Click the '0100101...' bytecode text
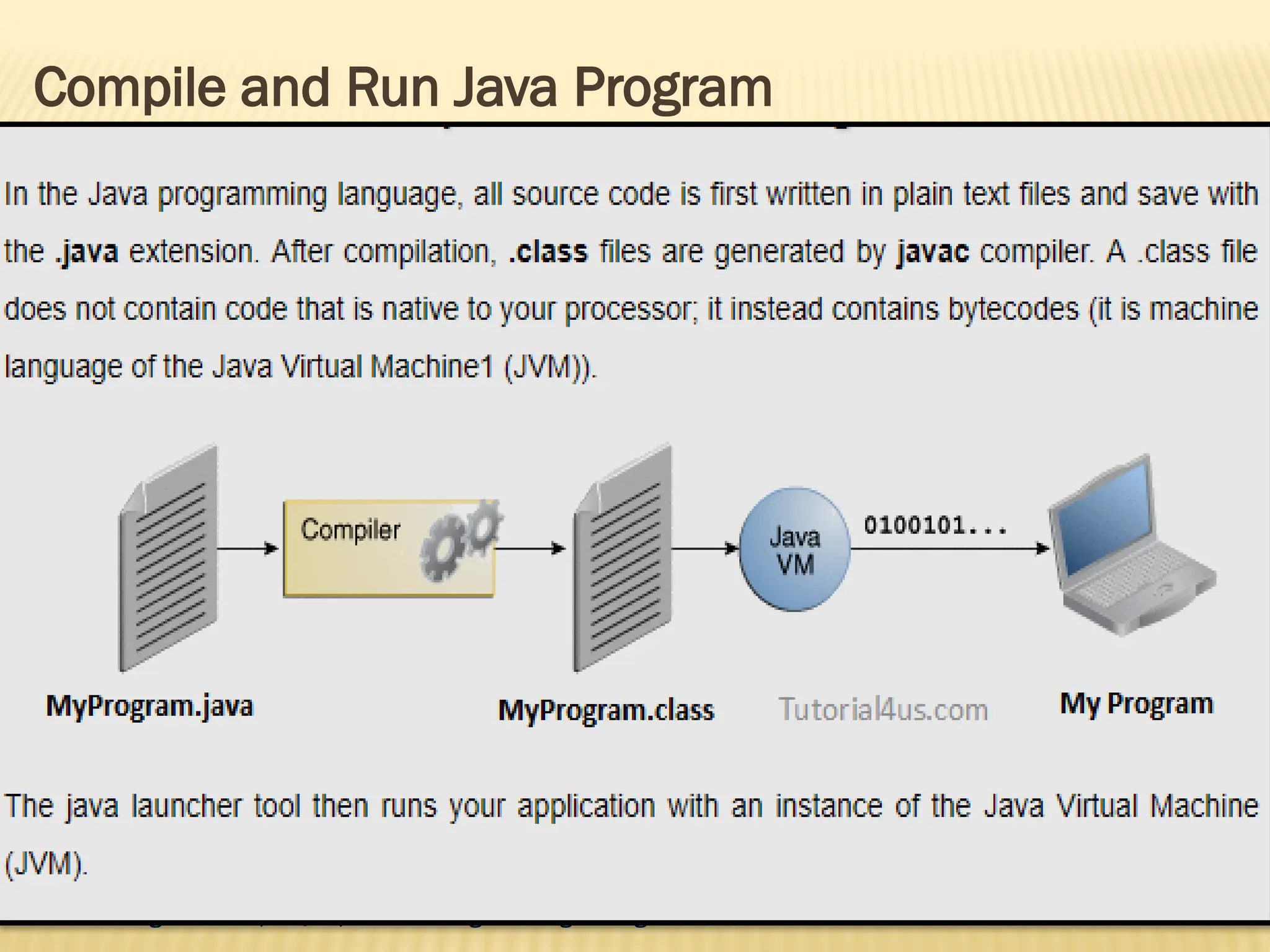 [x=935, y=526]
